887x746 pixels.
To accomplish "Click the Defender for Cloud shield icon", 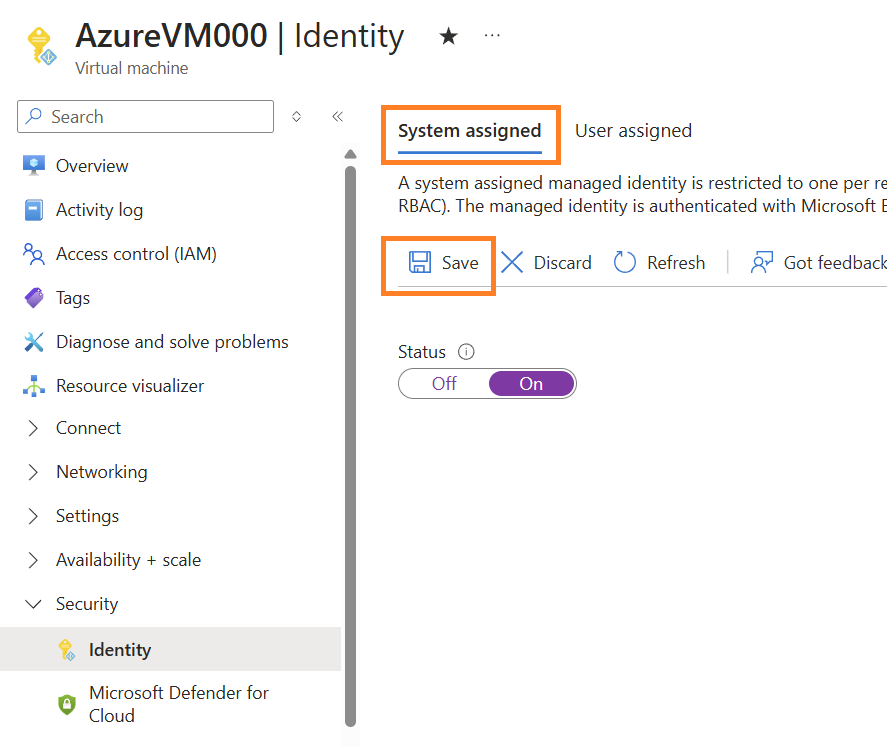I will [x=67, y=704].
